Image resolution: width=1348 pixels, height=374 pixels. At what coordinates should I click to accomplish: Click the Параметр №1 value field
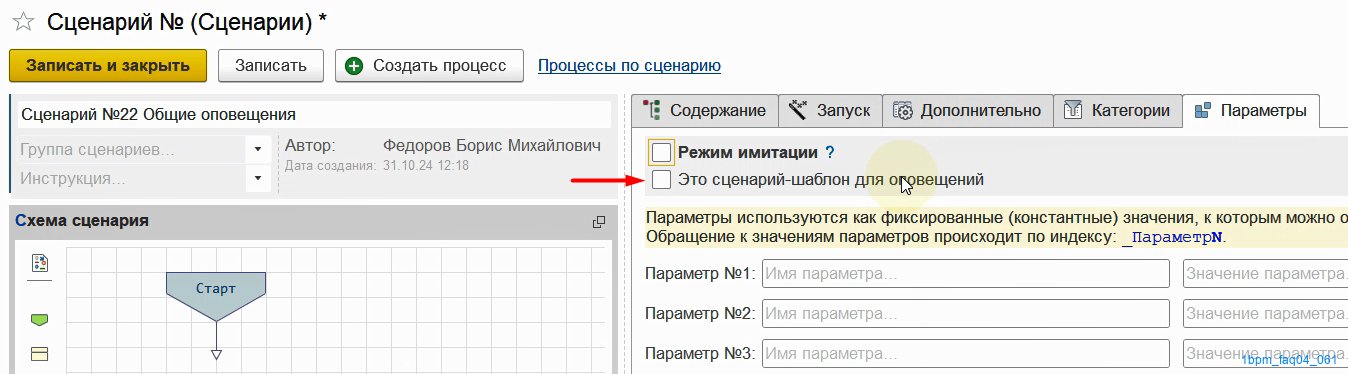tap(1265, 274)
